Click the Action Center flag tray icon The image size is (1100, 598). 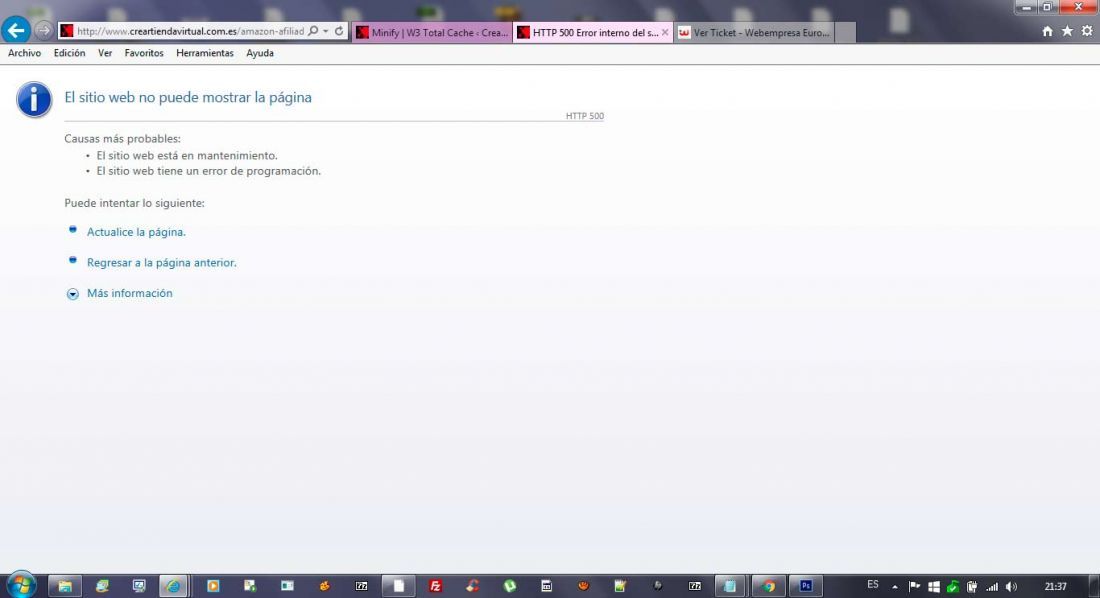click(914, 587)
